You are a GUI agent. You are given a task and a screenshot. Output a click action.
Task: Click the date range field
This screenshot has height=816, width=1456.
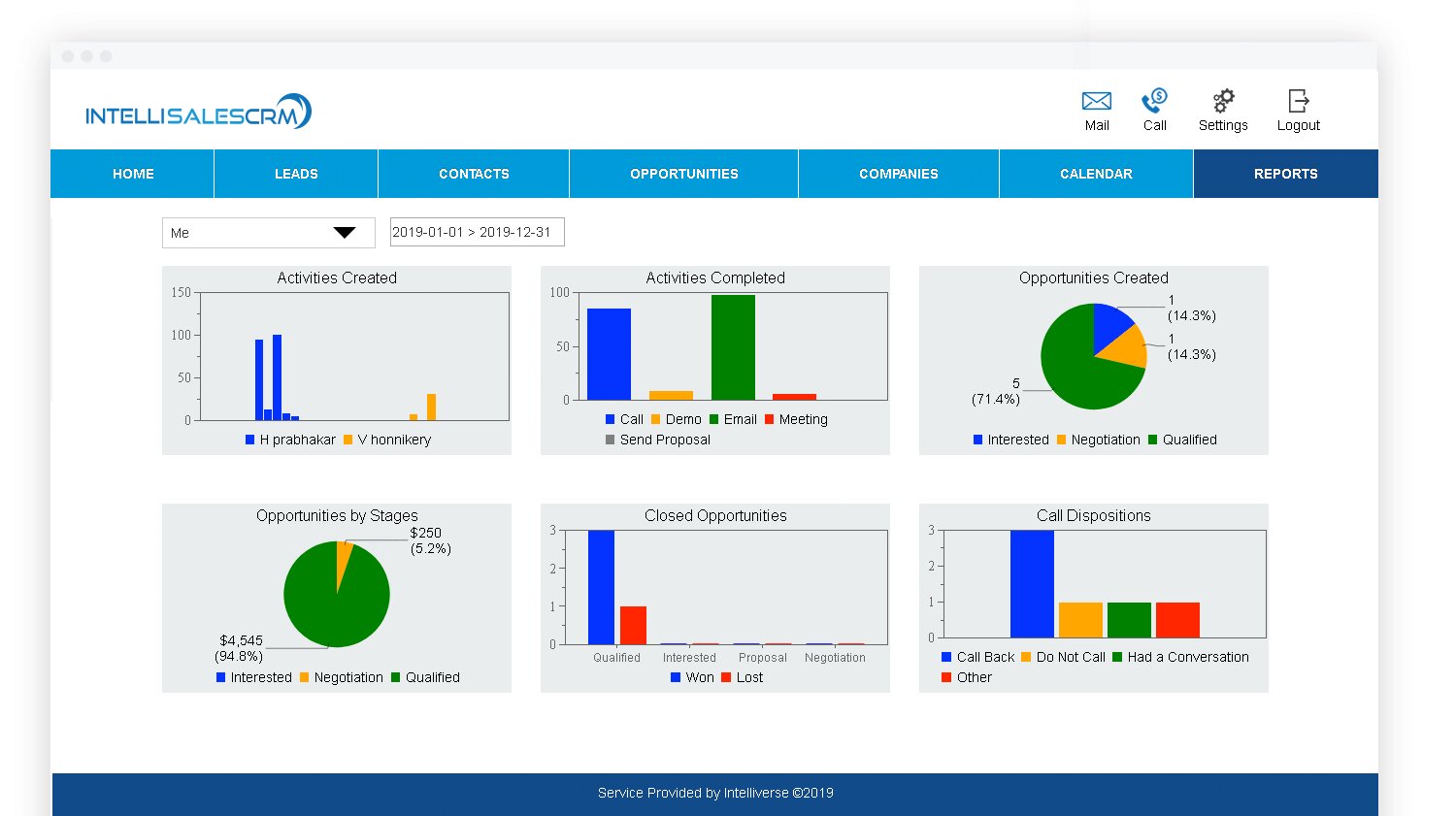[x=477, y=233]
